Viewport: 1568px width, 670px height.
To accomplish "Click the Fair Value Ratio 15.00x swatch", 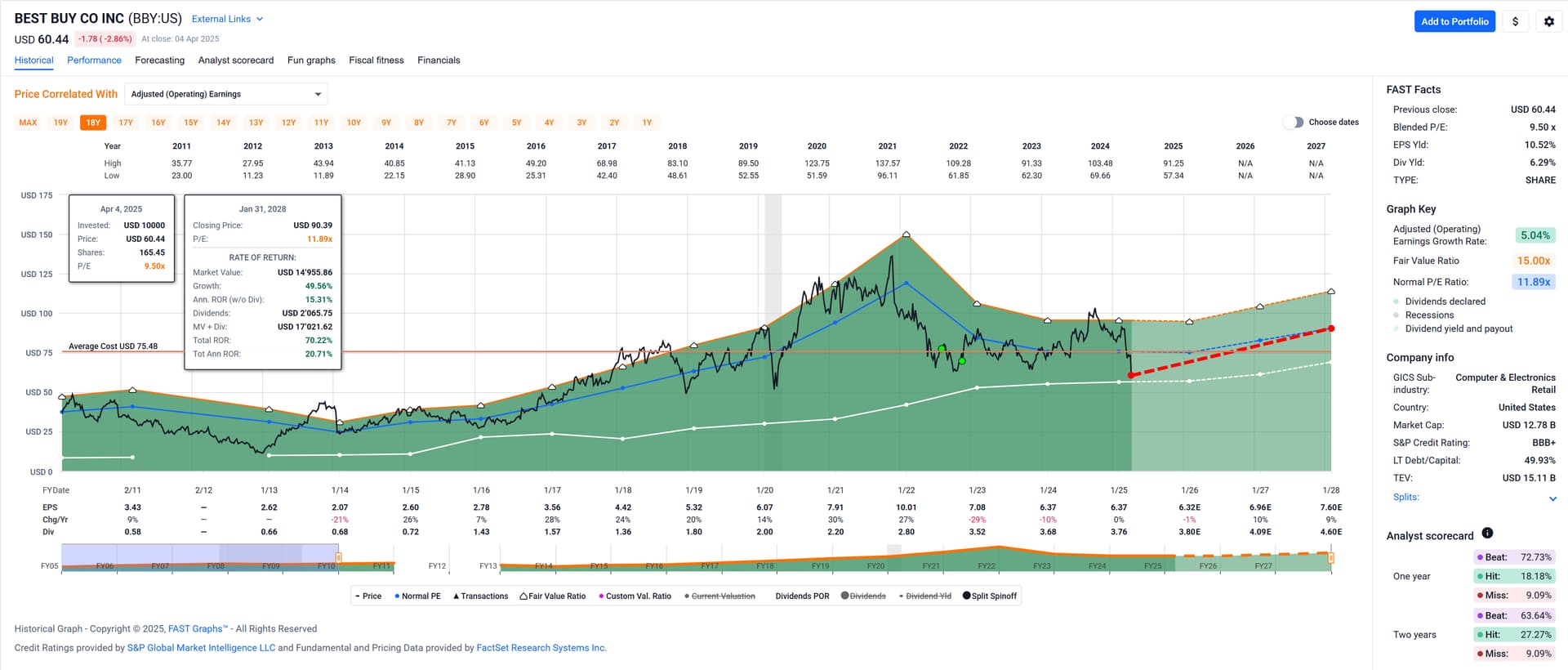I will click(1534, 261).
